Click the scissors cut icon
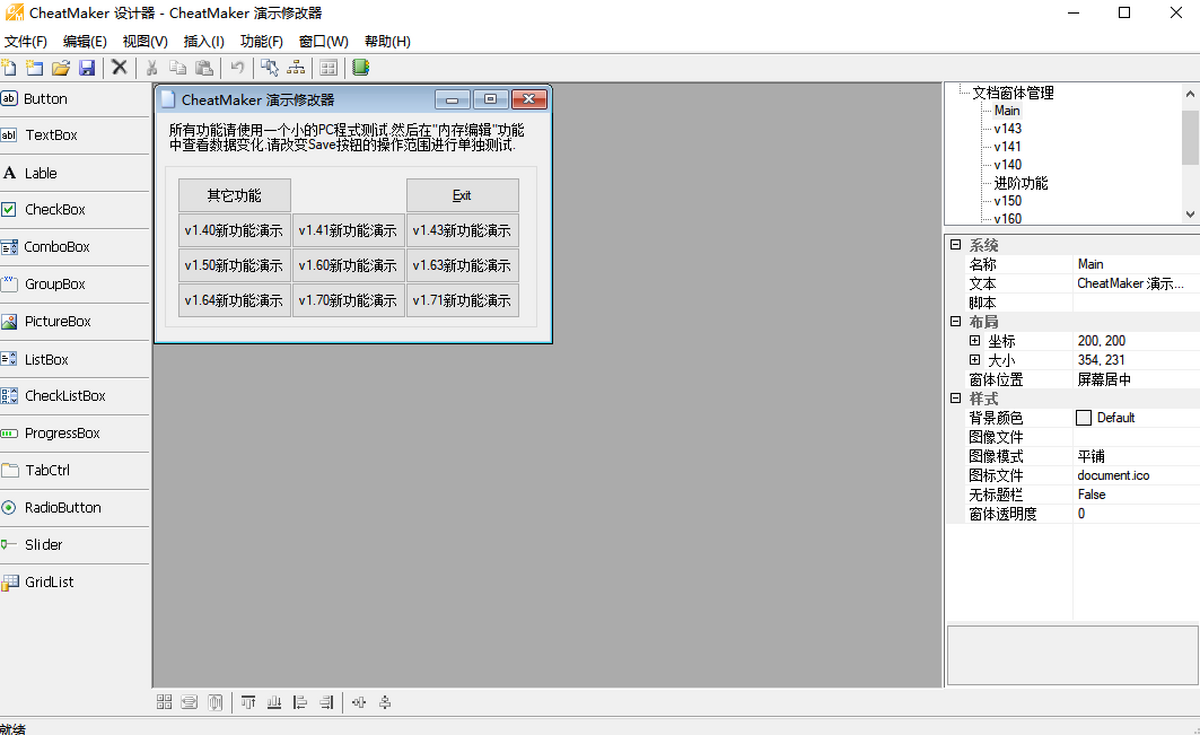 coord(152,68)
